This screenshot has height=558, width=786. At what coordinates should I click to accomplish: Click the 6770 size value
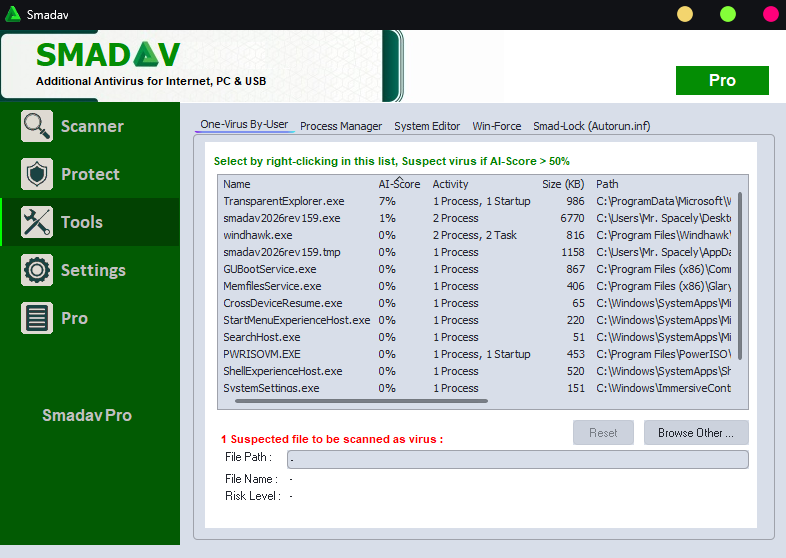pyautogui.click(x=572, y=218)
